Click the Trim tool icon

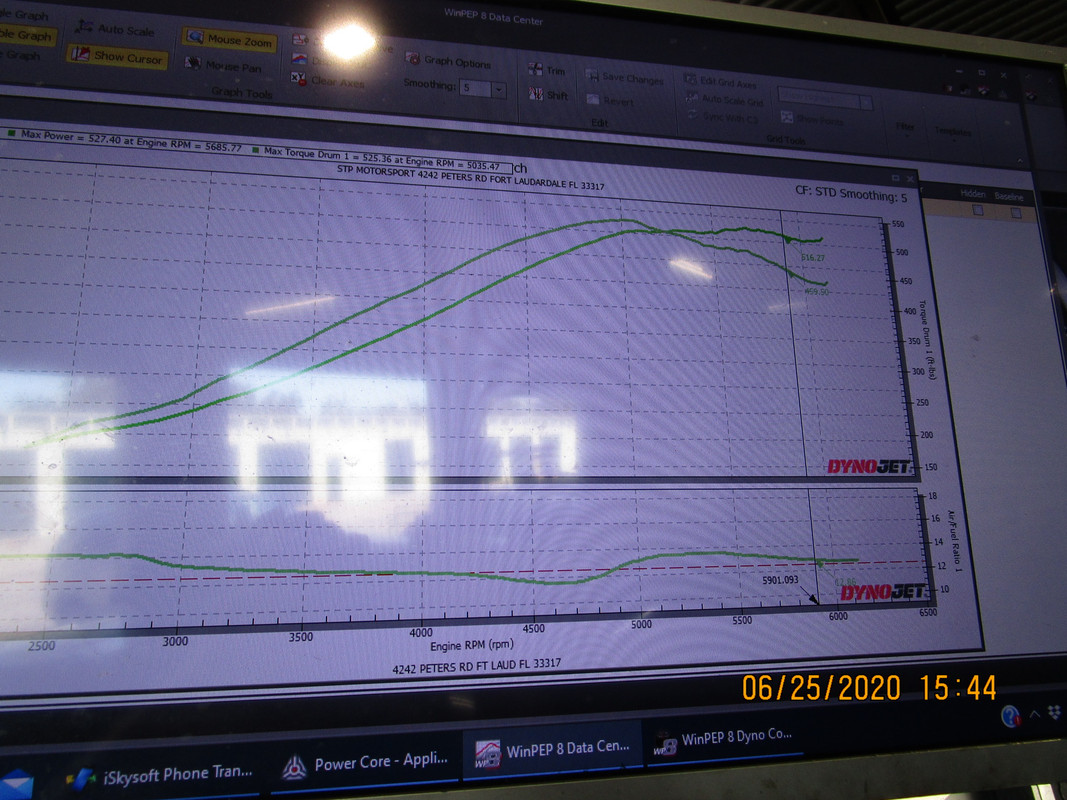(536, 69)
